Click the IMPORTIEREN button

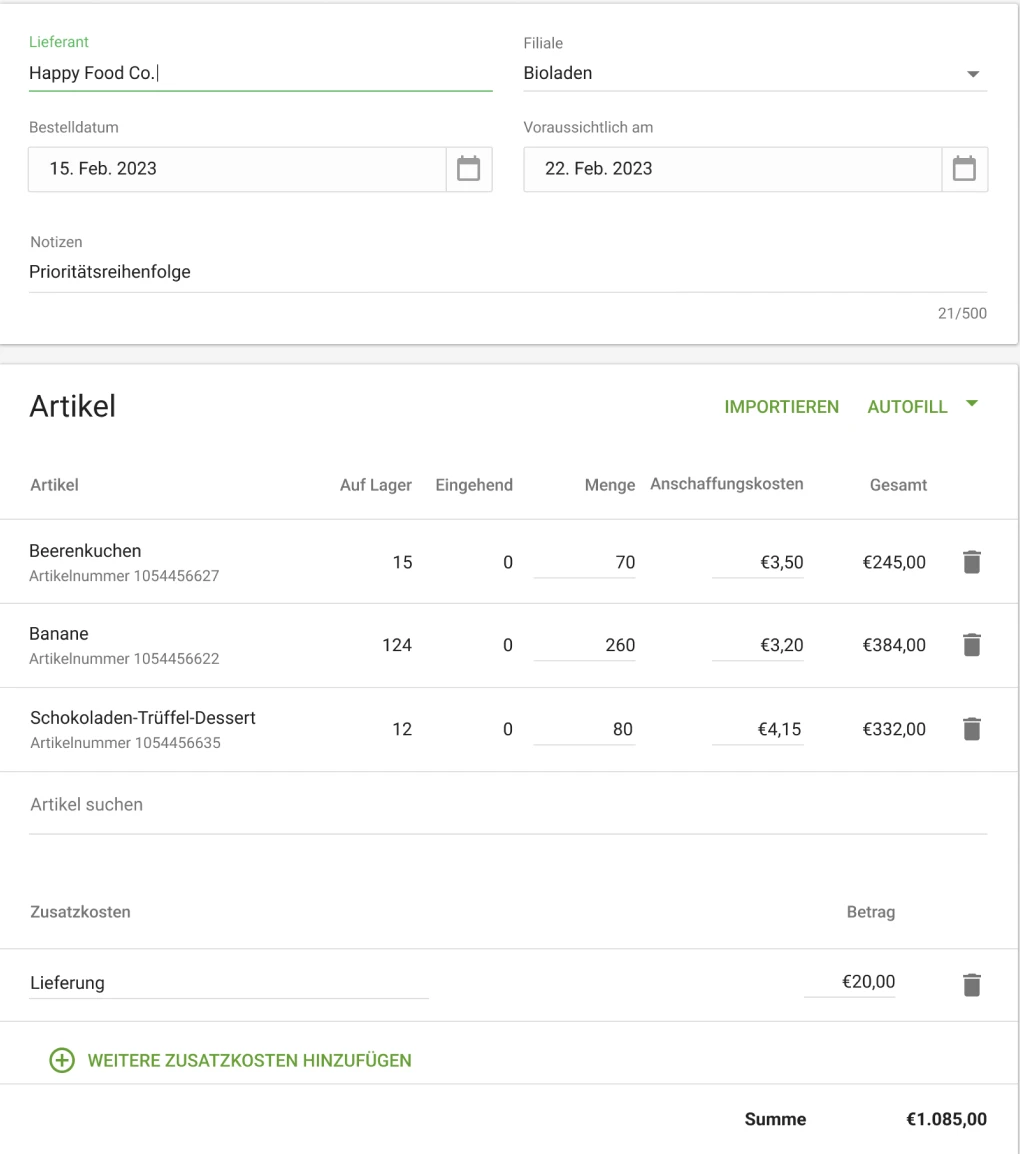coord(781,407)
